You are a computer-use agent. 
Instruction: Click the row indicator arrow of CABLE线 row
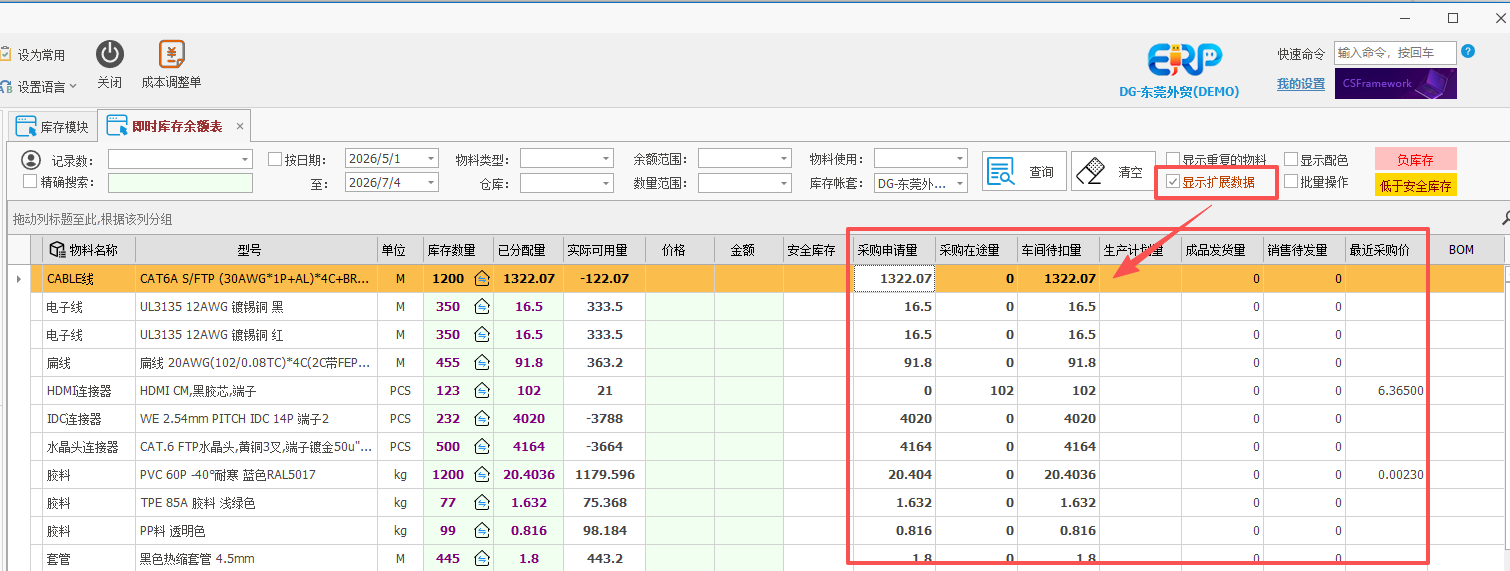click(19, 278)
